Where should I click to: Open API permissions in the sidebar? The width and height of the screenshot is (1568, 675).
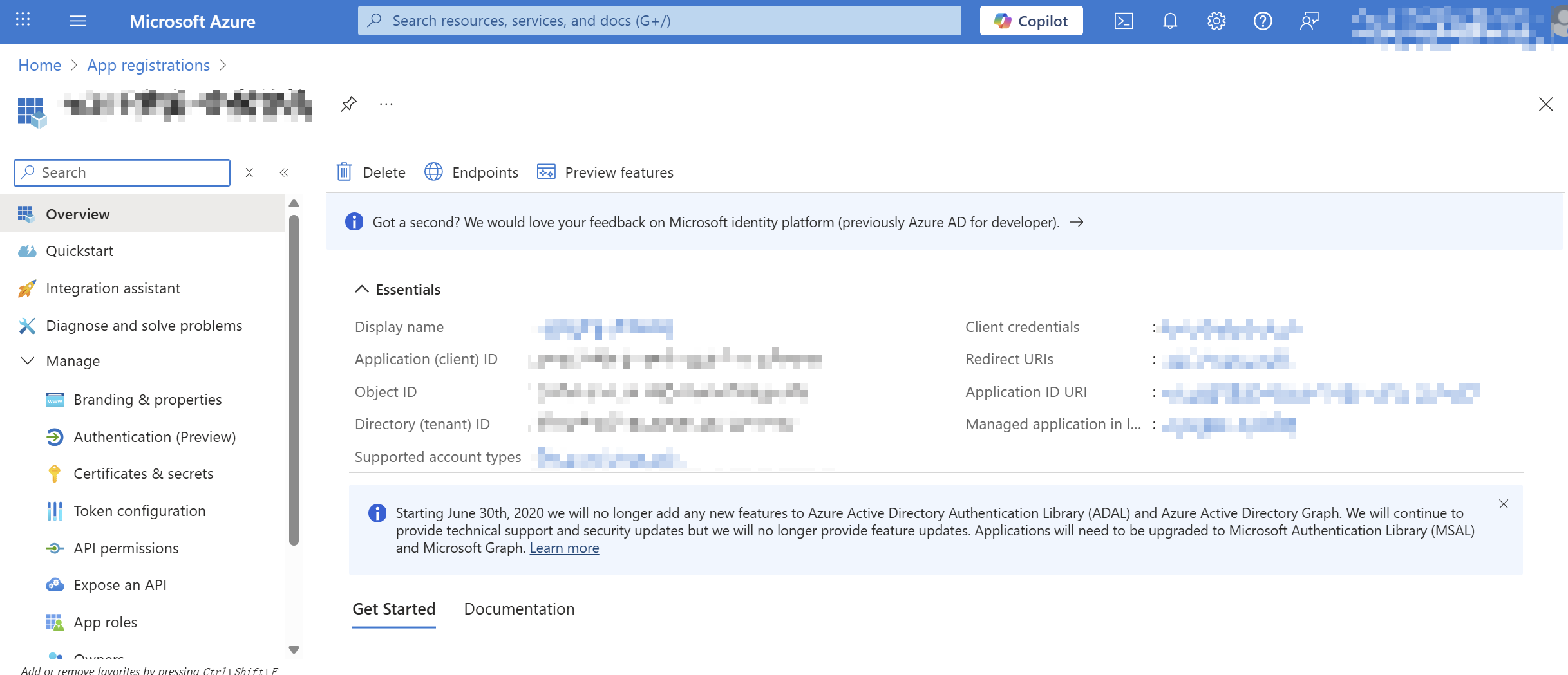[126, 548]
